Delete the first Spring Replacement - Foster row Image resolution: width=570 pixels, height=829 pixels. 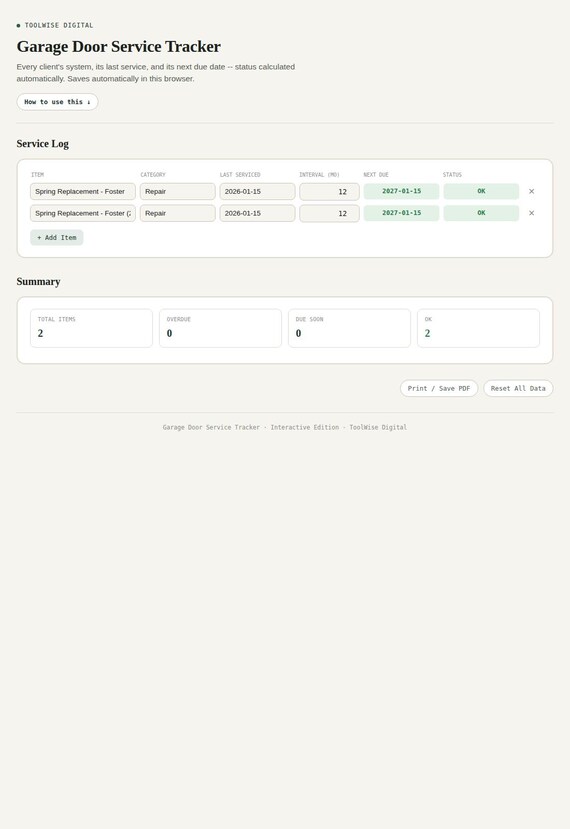pyautogui.click(x=531, y=191)
